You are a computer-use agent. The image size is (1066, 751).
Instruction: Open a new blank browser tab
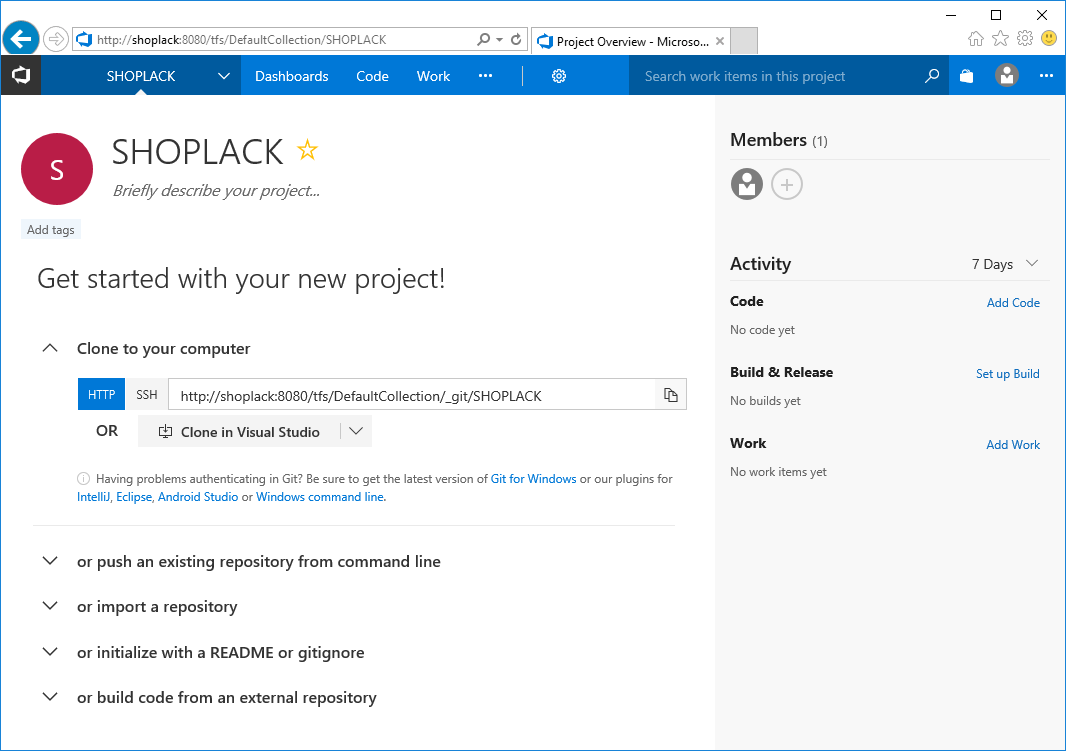(744, 41)
